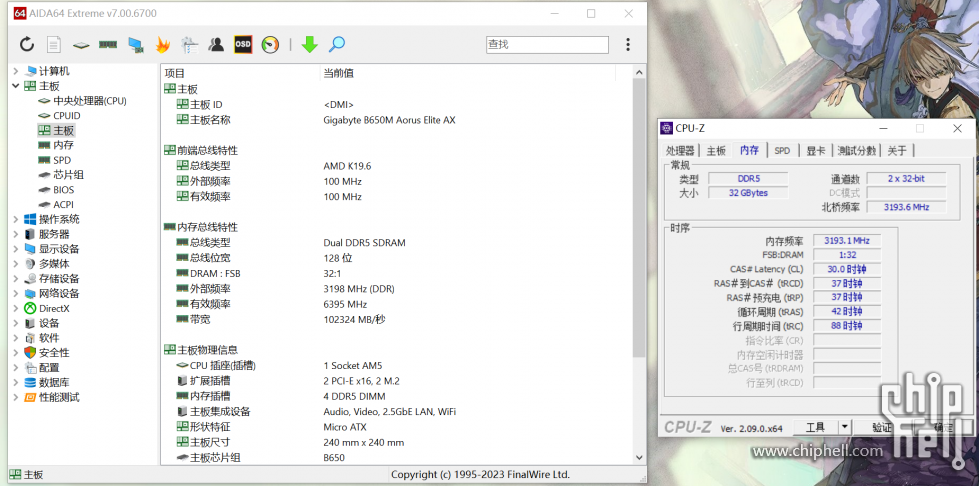Select 安全性 in the tree
The height and width of the screenshot is (486, 979).
(54, 353)
